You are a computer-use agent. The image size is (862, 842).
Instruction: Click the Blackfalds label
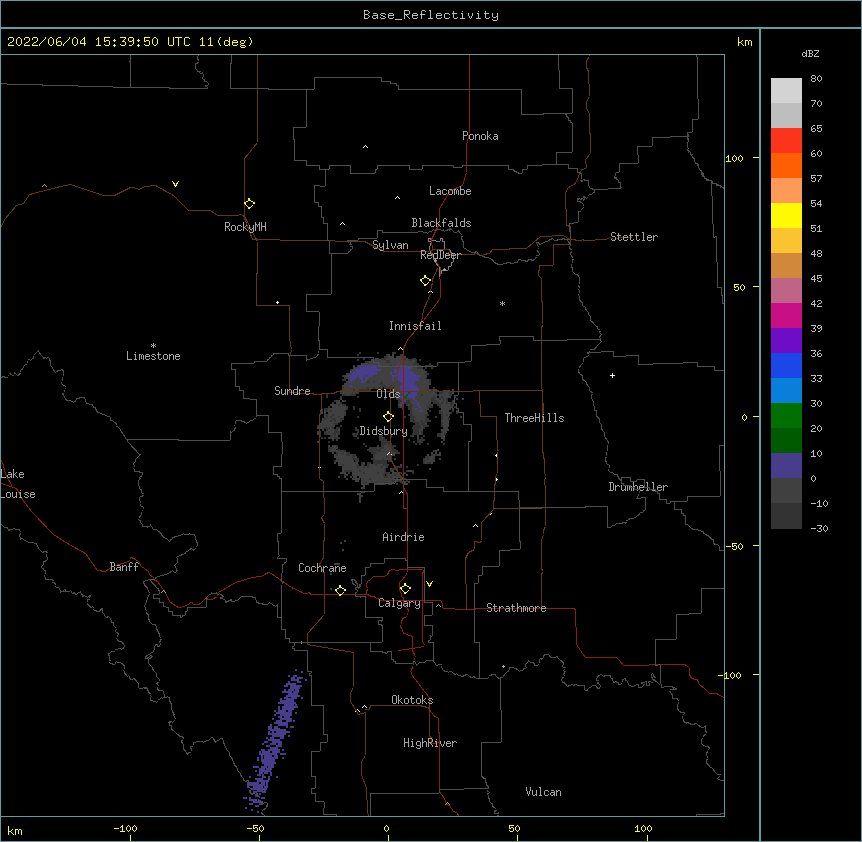coord(441,223)
